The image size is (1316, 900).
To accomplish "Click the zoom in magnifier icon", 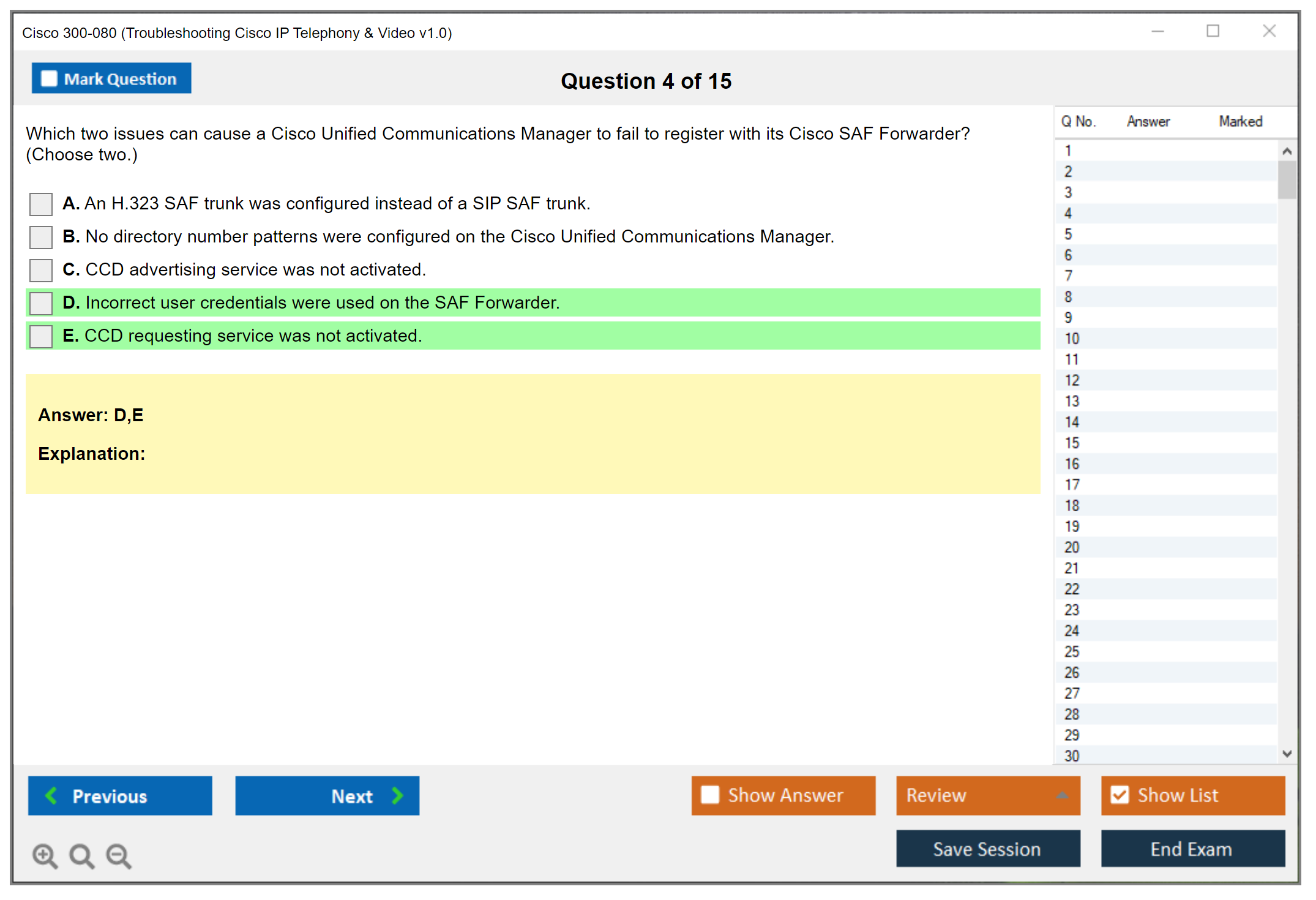I will tap(45, 855).
